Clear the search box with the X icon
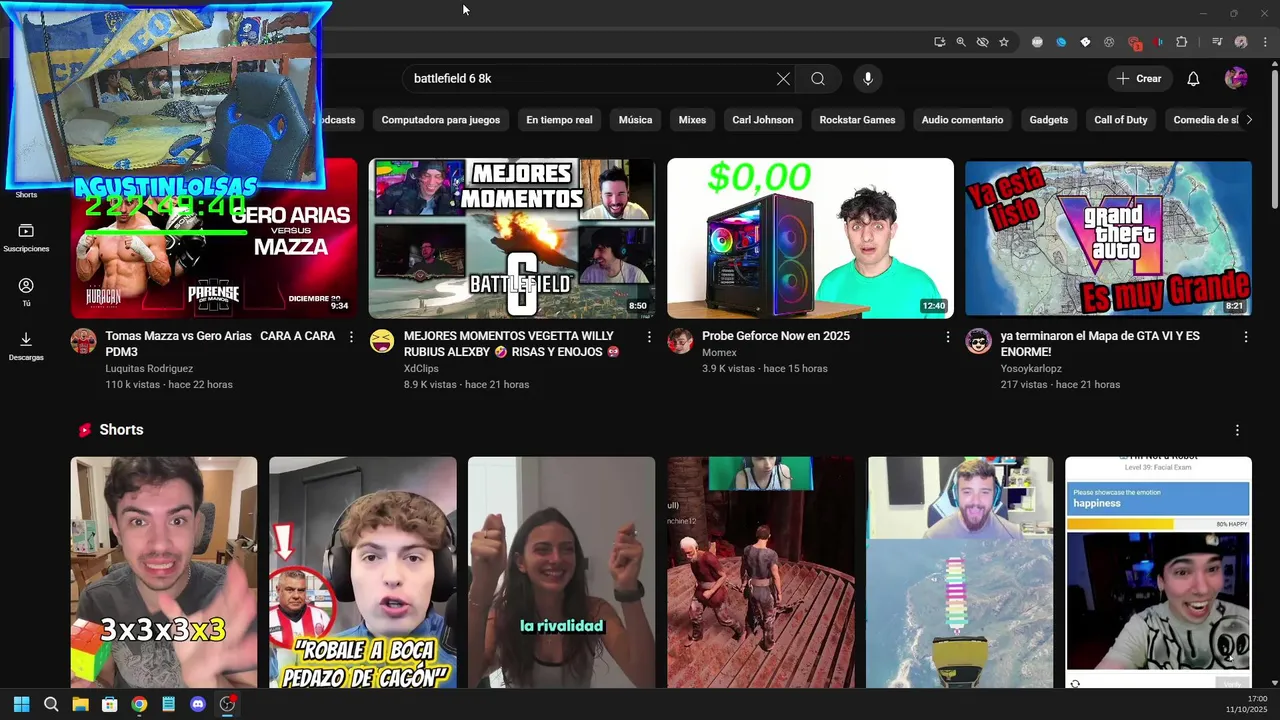1280x720 pixels. [x=783, y=79]
